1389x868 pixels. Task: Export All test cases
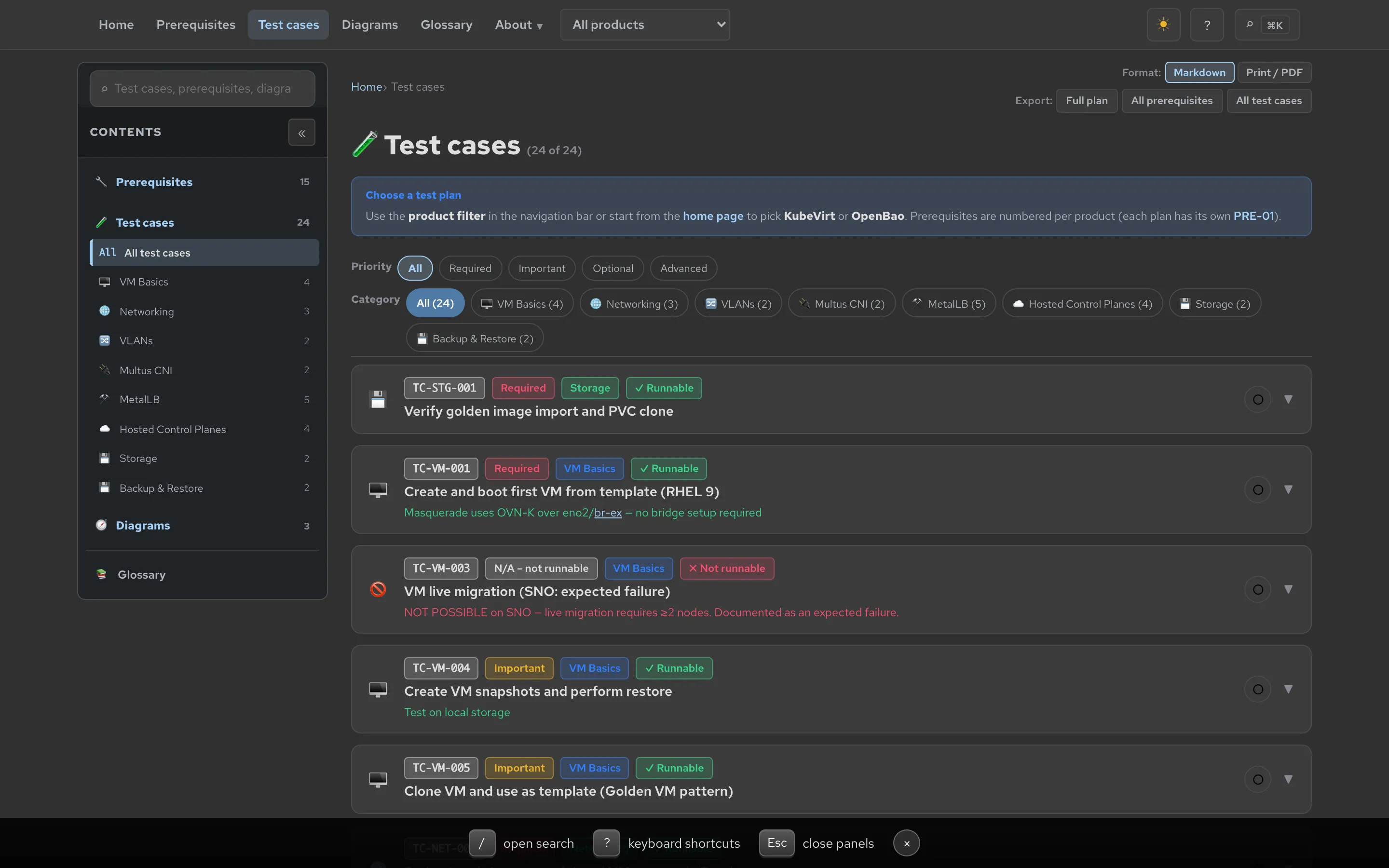(1268, 100)
